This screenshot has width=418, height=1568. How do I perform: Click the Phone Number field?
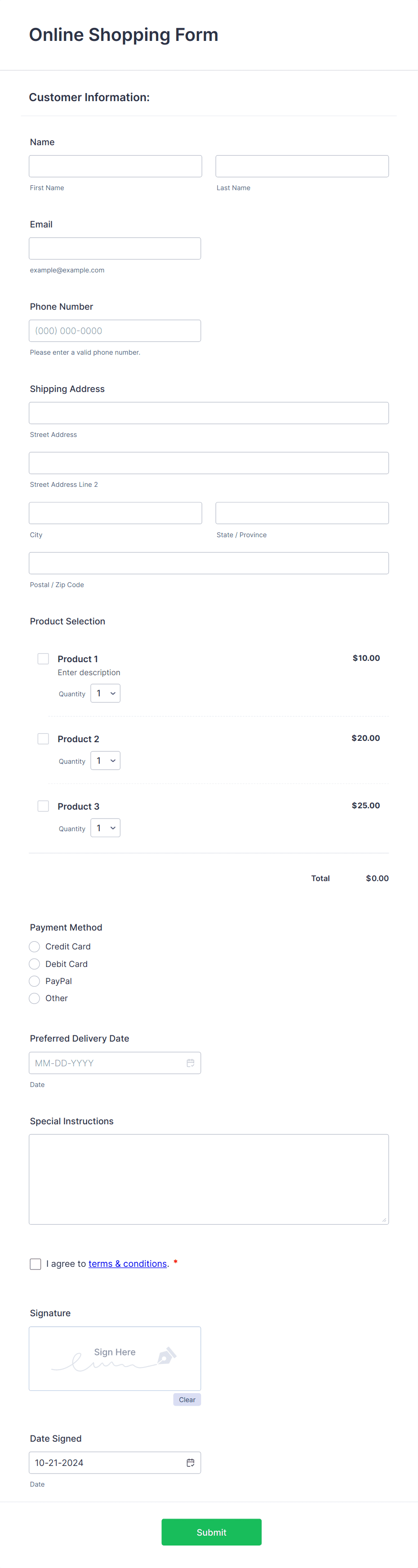coord(114,330)
